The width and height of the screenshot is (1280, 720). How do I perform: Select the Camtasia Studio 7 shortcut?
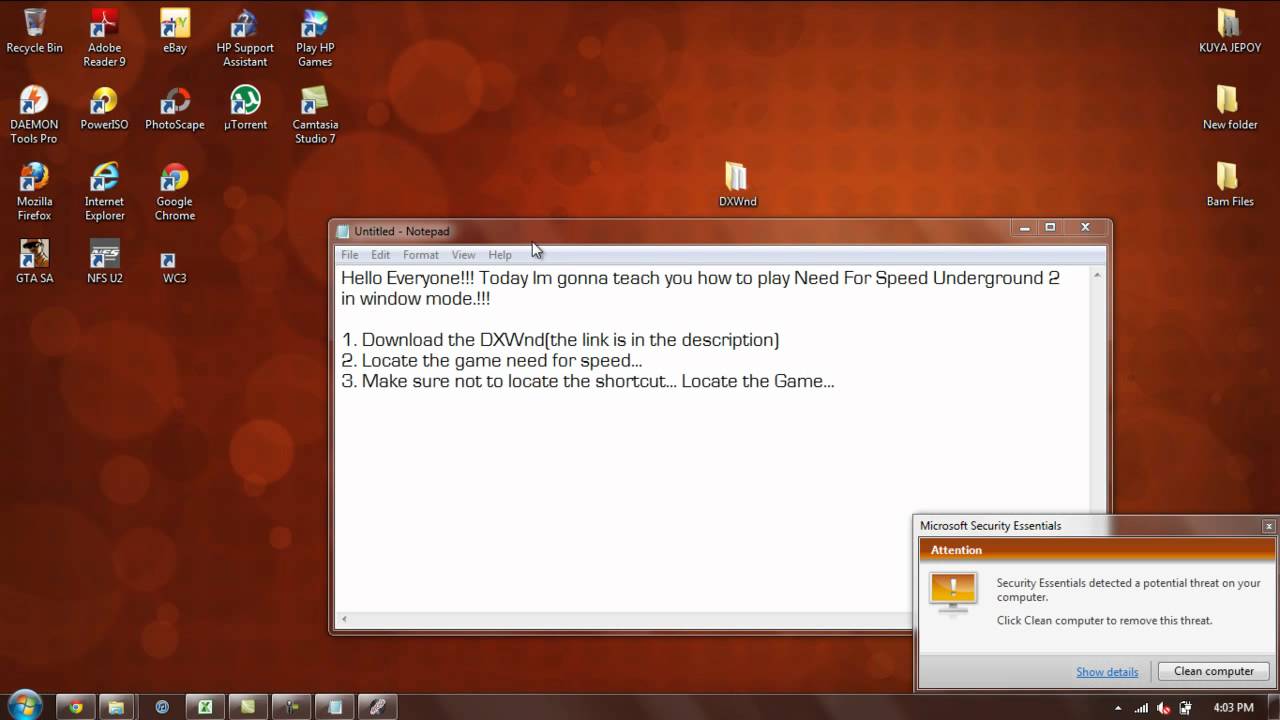[315, 115]
